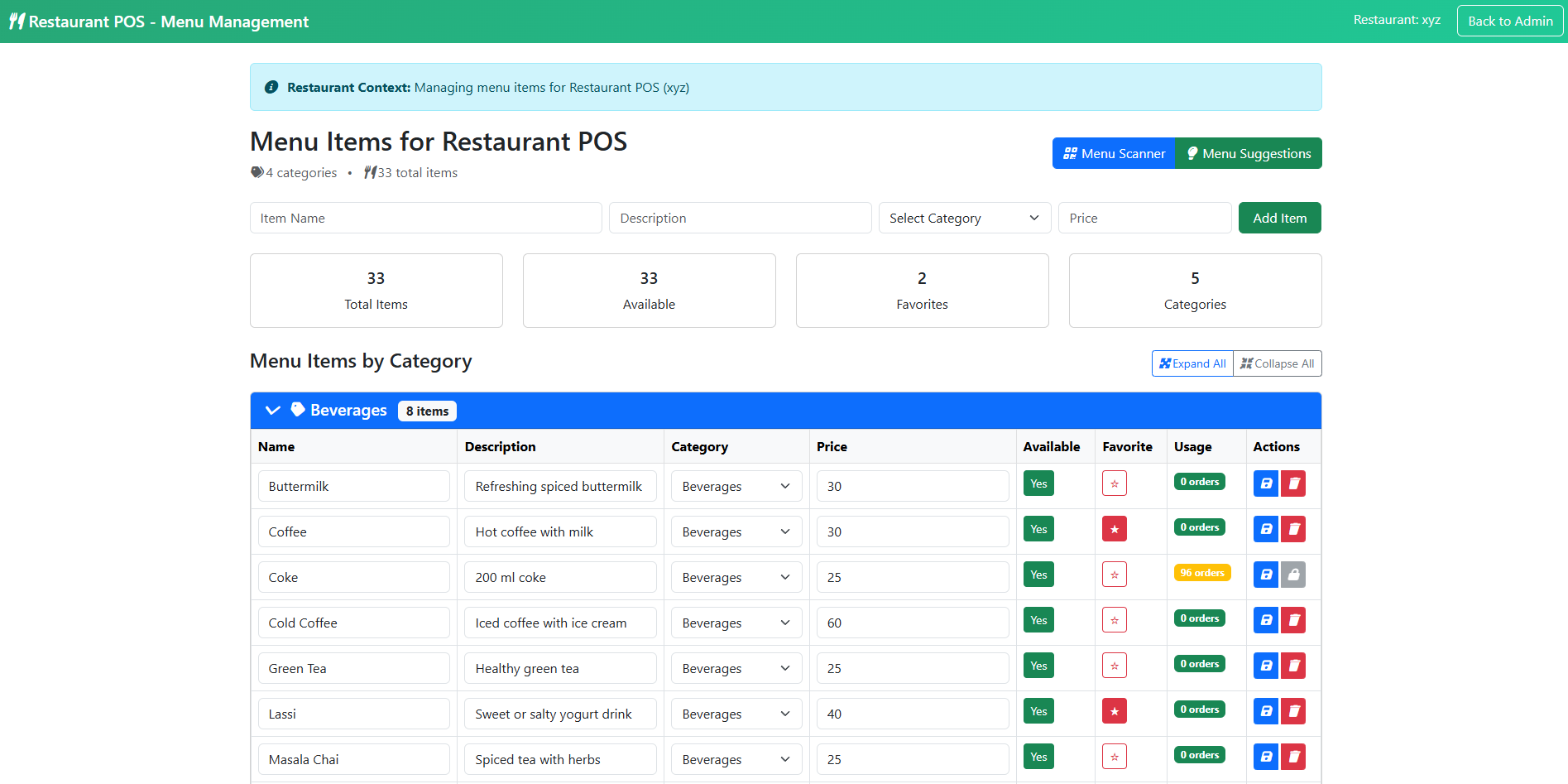Open the Select Category dropdown
Viewport: 1568px width, 784px height.
(x=963, y=218)
